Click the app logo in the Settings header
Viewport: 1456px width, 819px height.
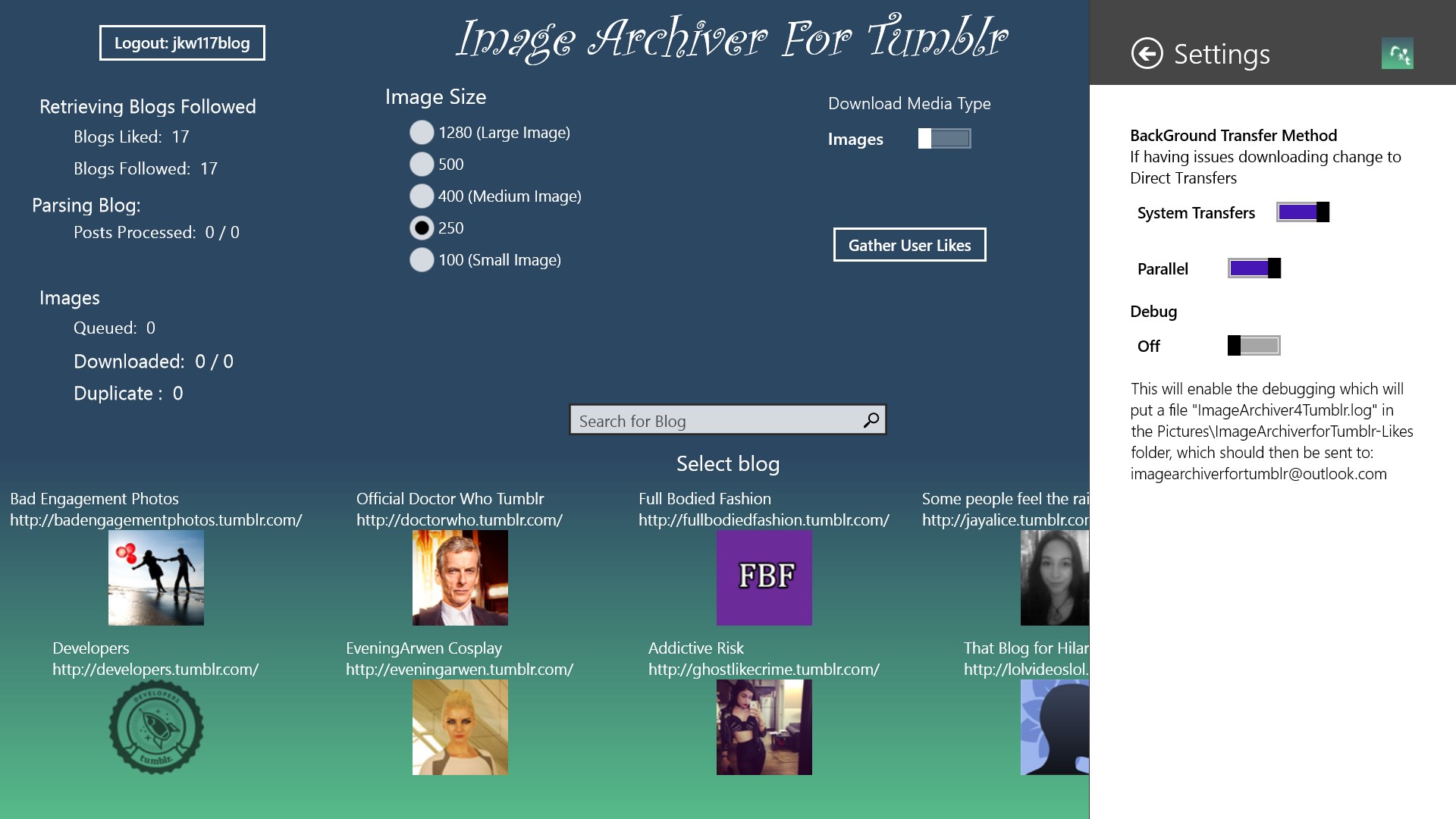[x=1397, y=54]
